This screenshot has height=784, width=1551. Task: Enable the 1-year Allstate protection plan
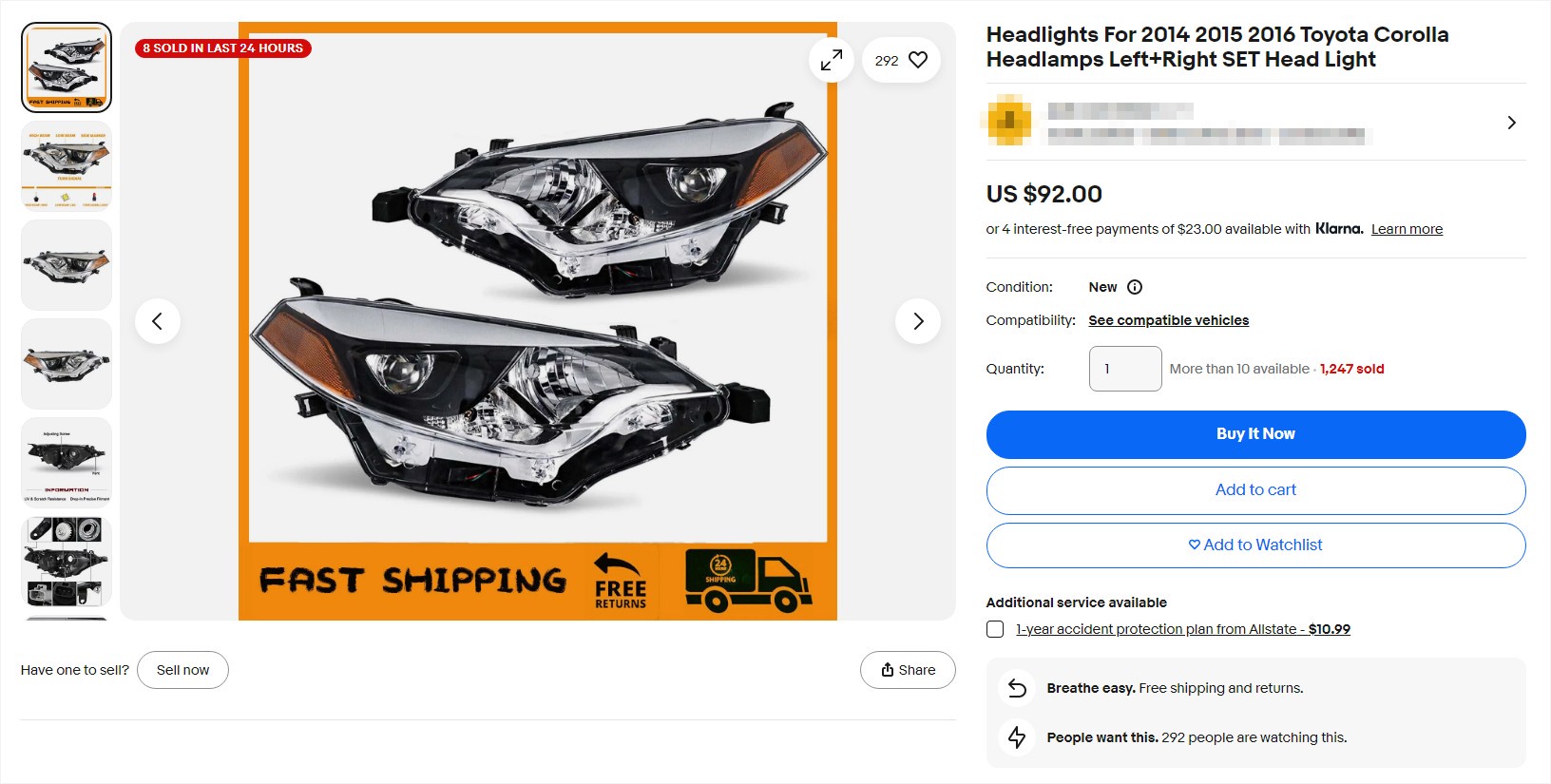[995, 628]
